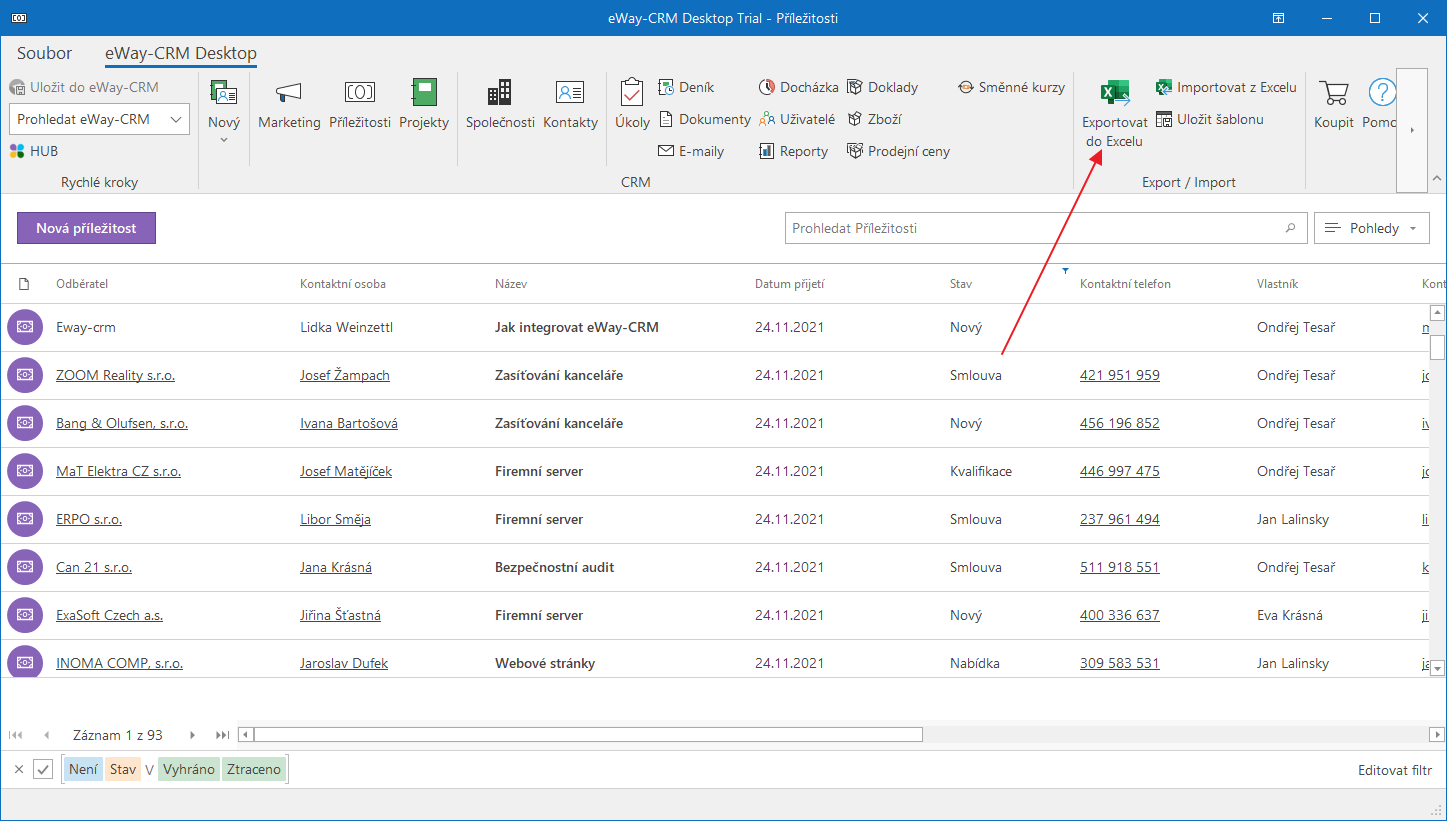Open the Pohledy views dropdown
This screenshot has height=821, width=1447.
pyautogui.click(x=1372, y=228)
